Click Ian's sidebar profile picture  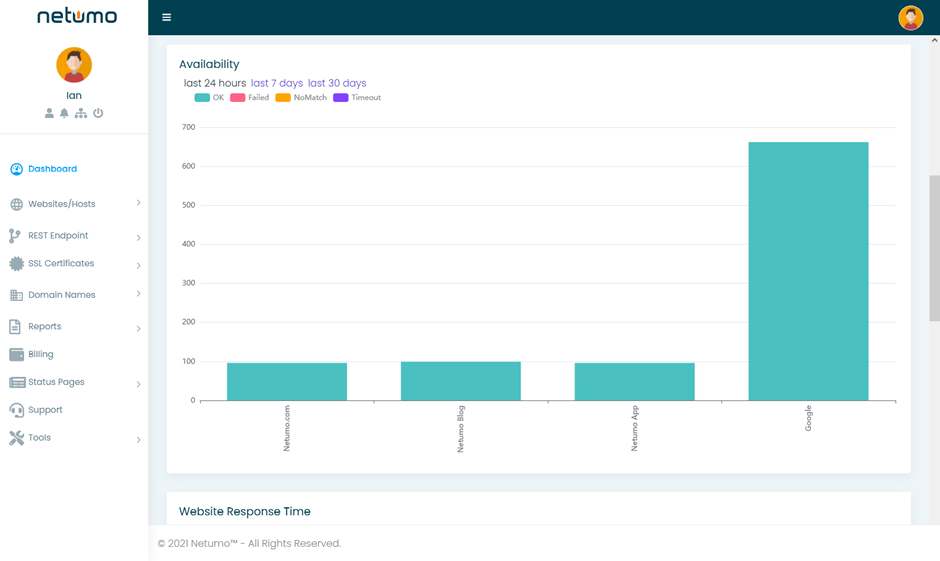74,65
